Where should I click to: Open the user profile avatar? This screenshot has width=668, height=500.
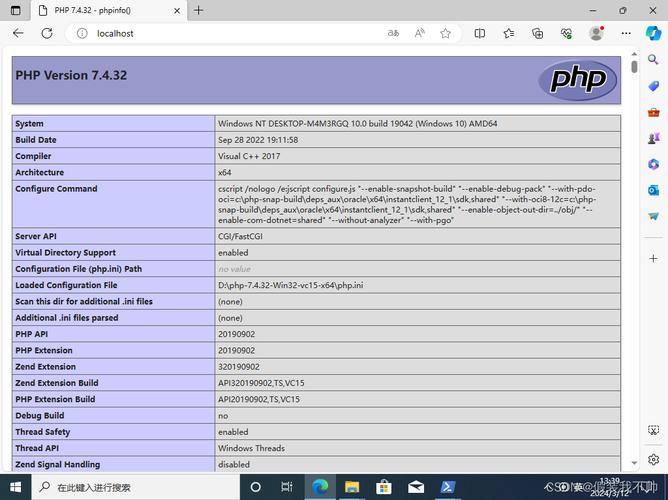pos(596,33)
